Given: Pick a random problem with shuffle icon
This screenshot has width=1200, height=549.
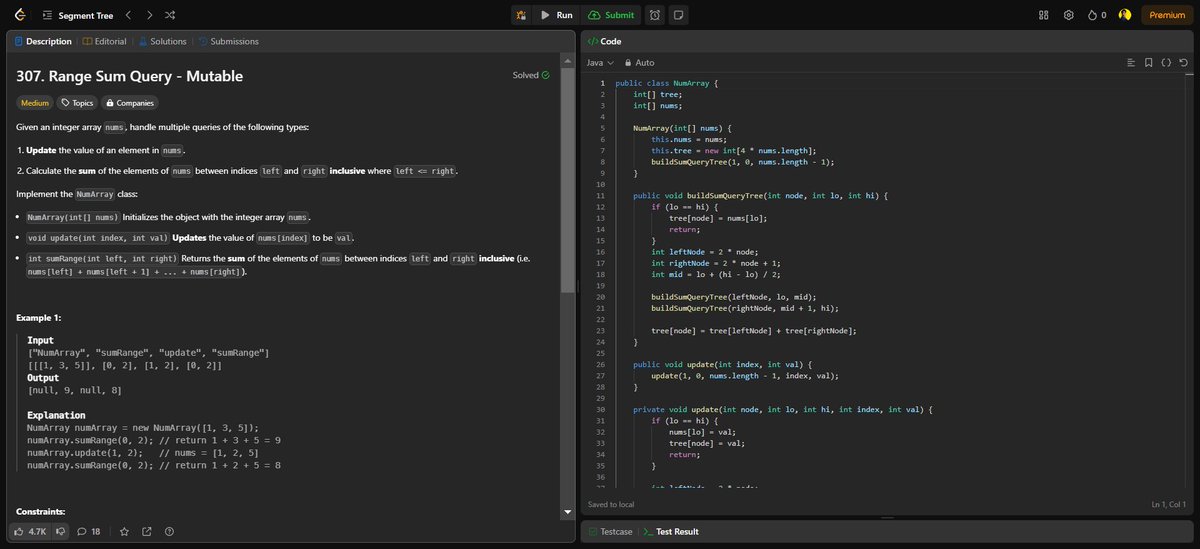Looking at the screenshot, I should pyautogui.click(x=170, y=15).
